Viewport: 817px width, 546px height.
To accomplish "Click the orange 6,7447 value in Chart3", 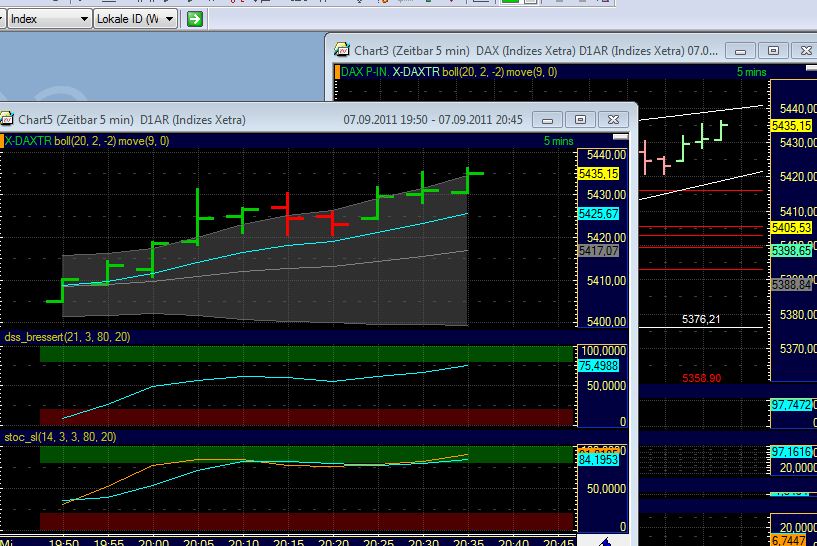I will [x=789, y=540].
